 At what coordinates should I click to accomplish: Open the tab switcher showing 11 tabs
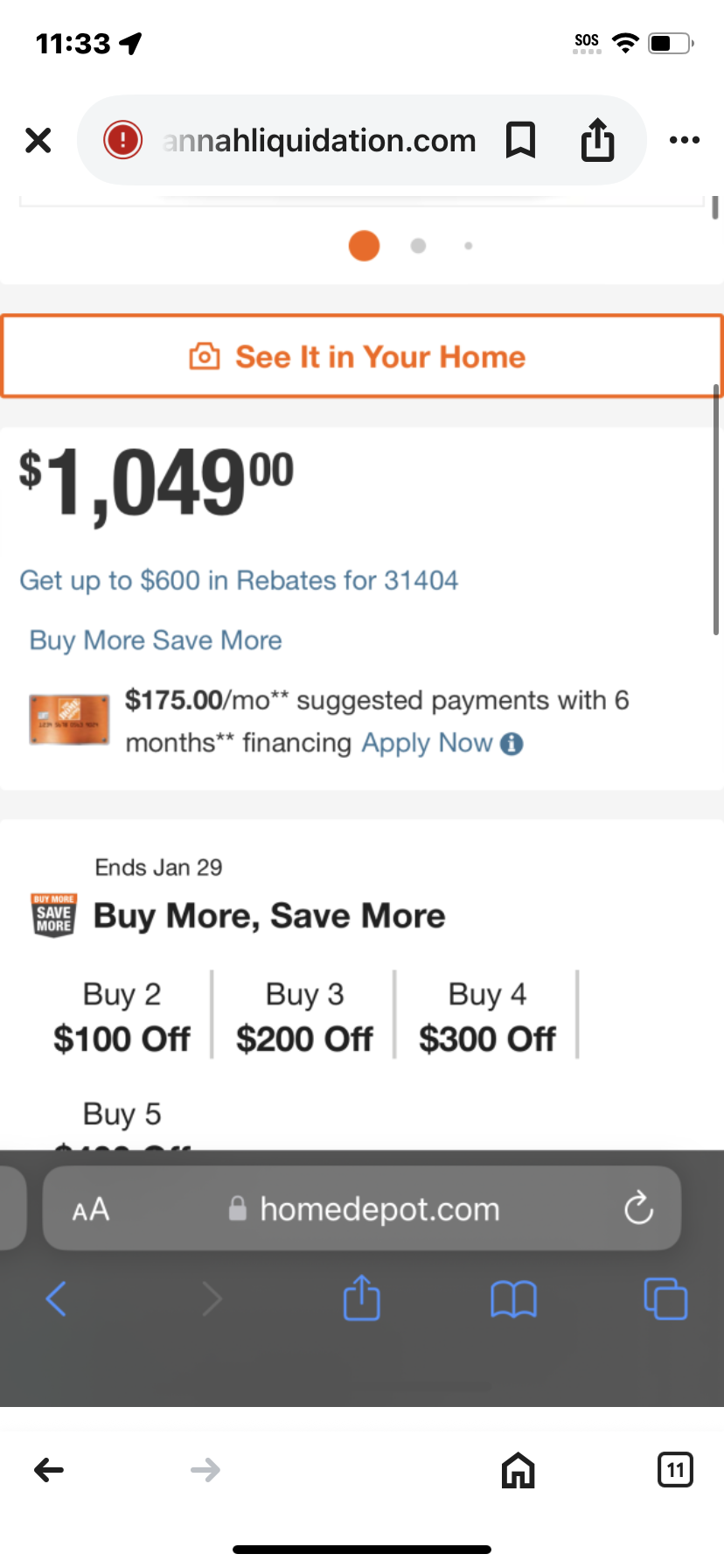point(675,1470)
